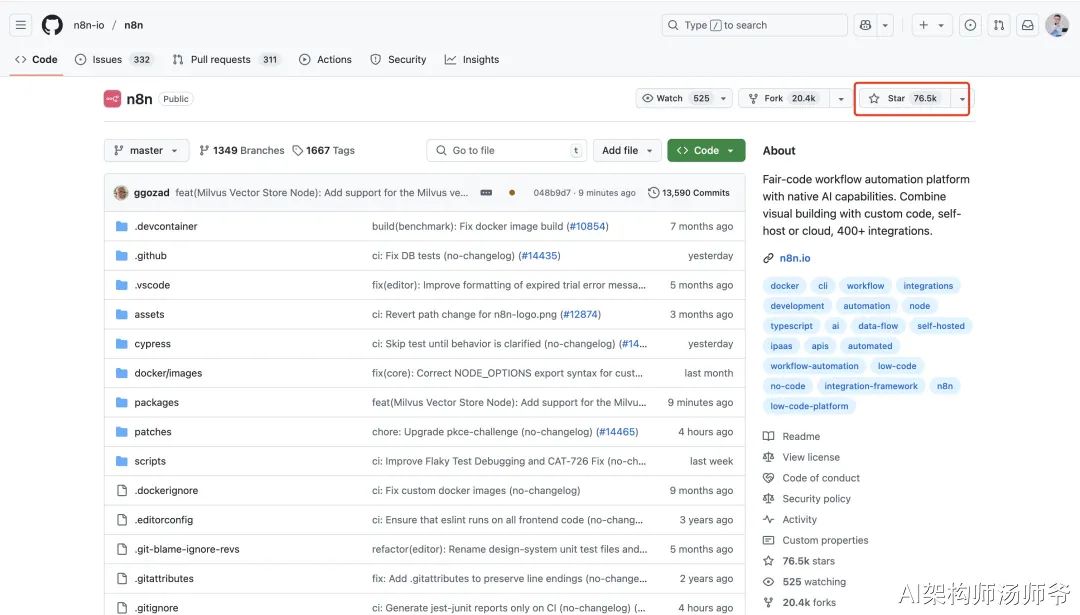
Task: Open Code of conduct heart icon
Action: click(x=769, y=478)
